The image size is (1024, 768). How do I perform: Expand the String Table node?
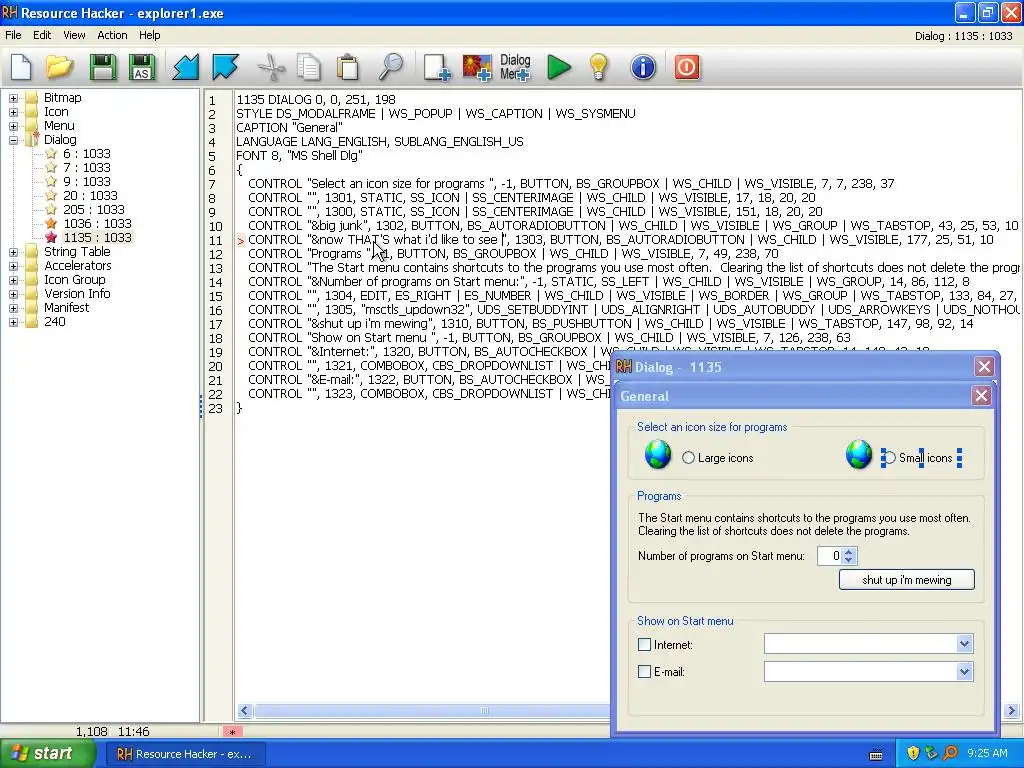[x=13, y=252]
